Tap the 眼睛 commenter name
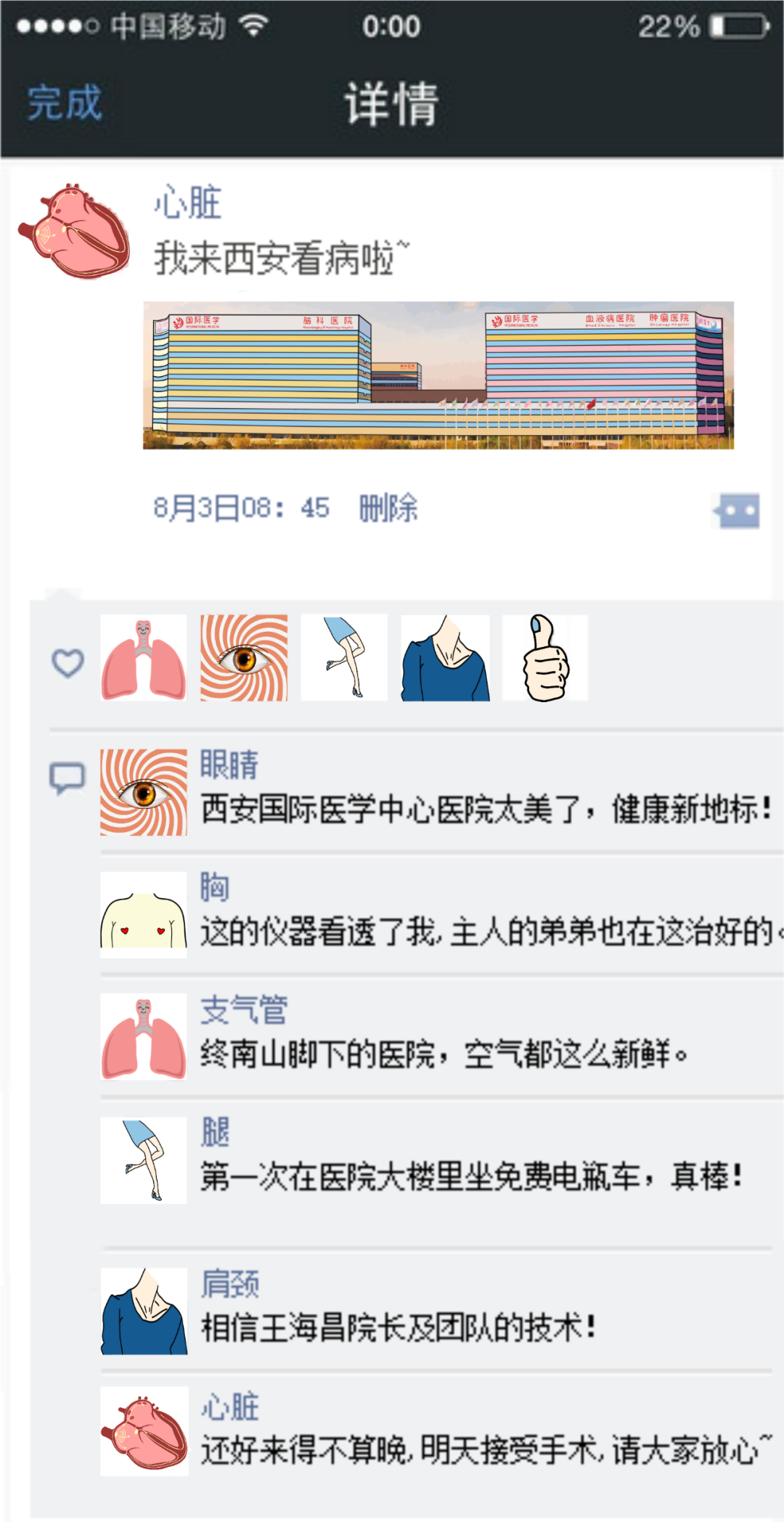The width and height of the screenshot is (784, 1522). [x=229, y=765]
